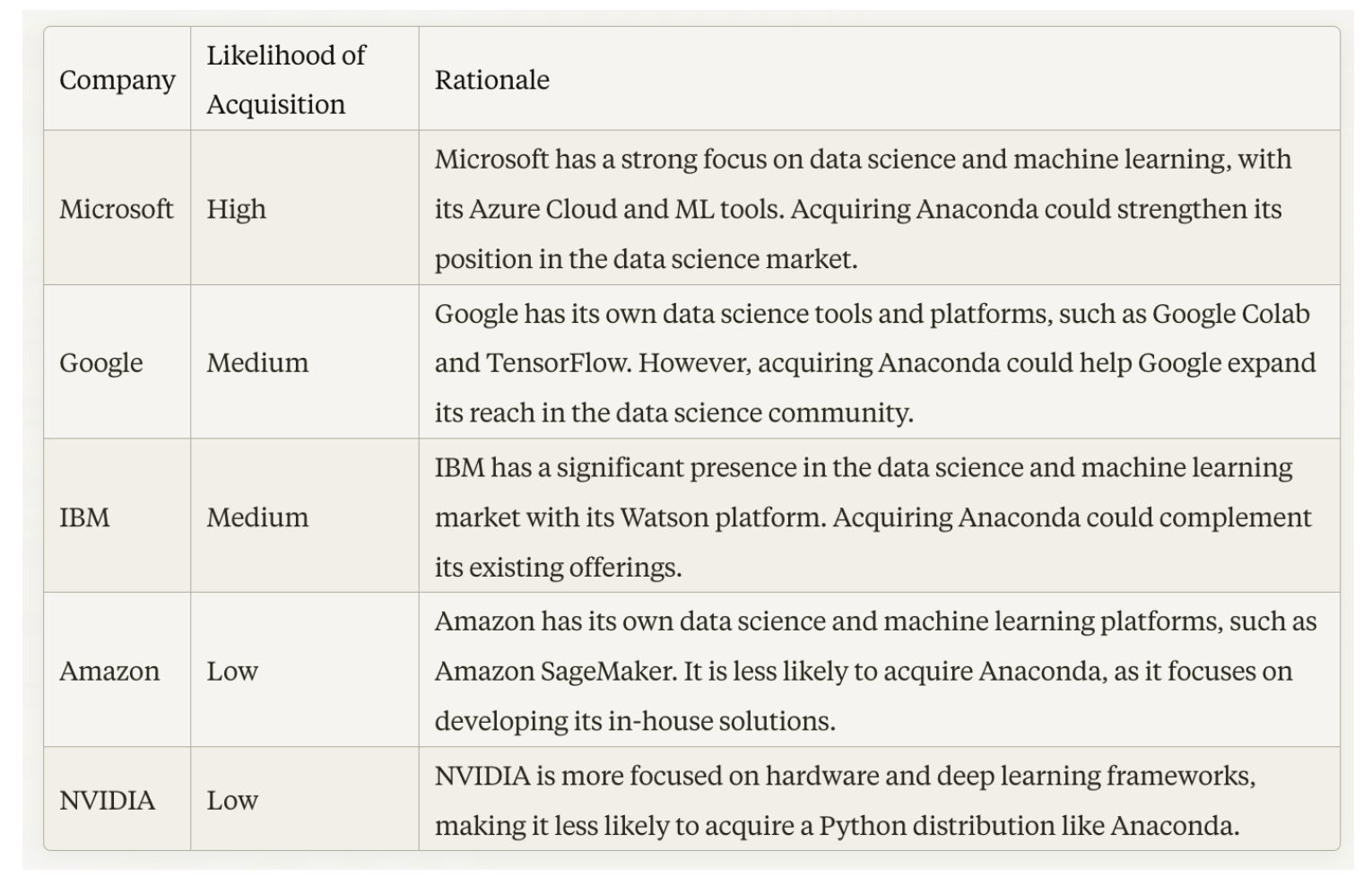Select the IBM company cell
This screenshot has height=877, width=1372.
pyautogui.click(x=117, y=517)
